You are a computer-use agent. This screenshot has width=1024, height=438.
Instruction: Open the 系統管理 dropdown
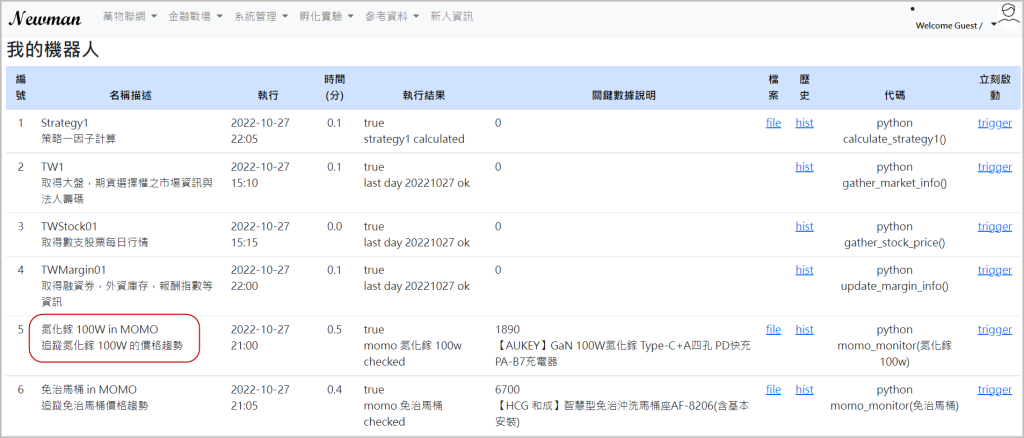(x=261, y=17)
